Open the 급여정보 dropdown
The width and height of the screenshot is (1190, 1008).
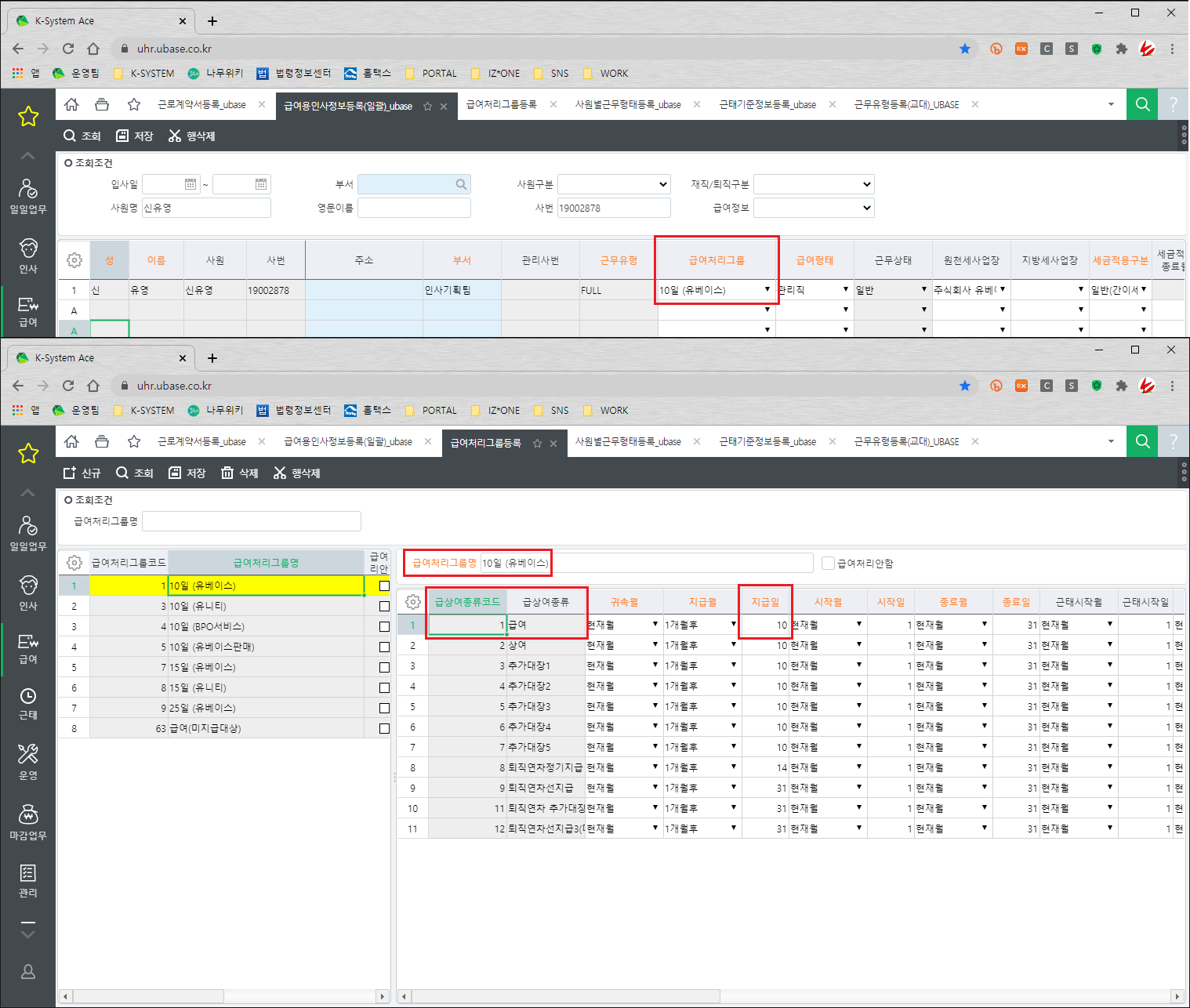coord(814,208)
